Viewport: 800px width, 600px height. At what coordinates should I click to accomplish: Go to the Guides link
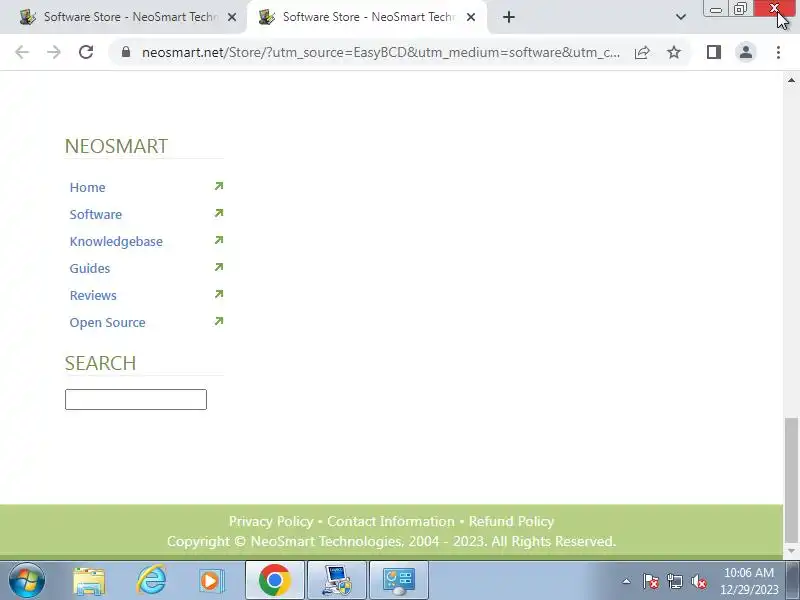coord(89,268)
